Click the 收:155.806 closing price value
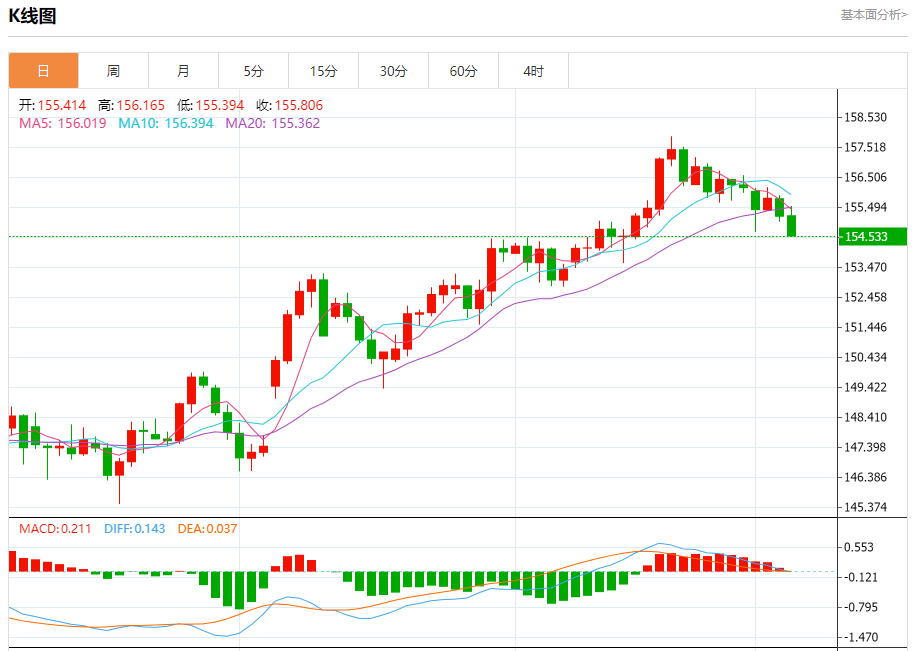Screen dimensions: 913x651 tap(289, 105)
